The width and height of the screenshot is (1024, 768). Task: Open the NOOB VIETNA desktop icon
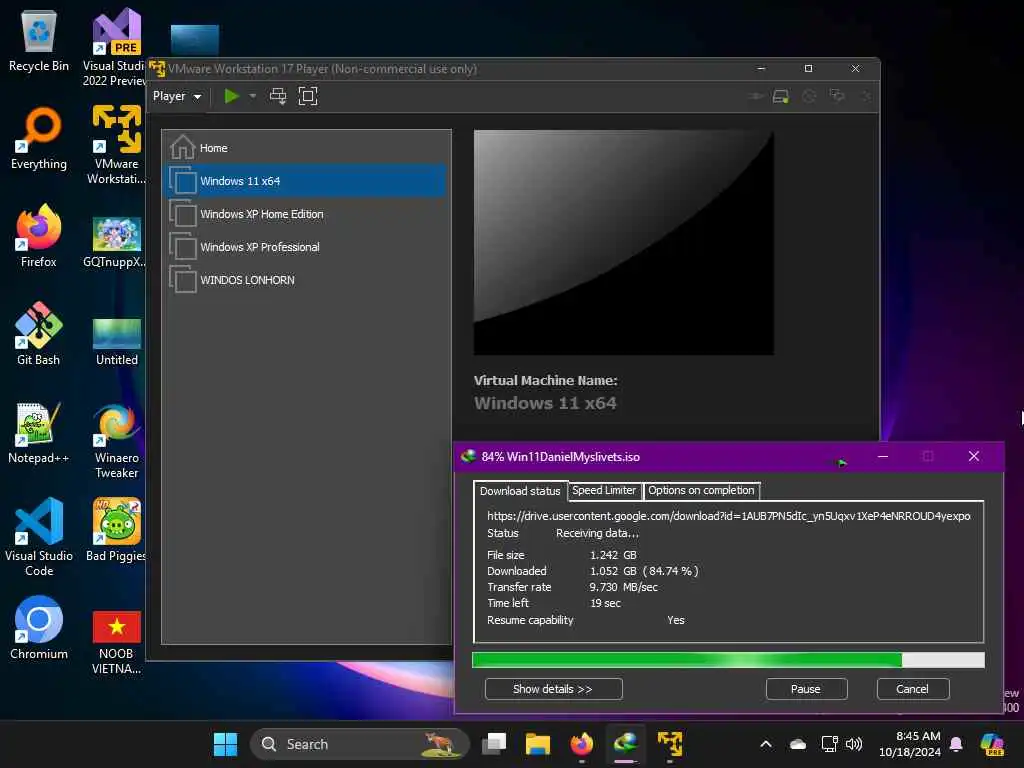(x=116, y=641)
